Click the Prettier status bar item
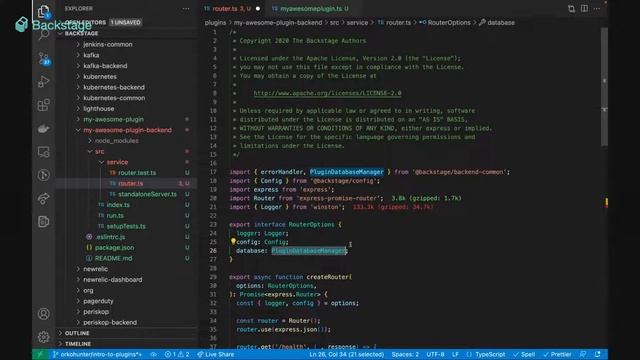The width and height of the screenshot is (640, 360). click(557, 354)
